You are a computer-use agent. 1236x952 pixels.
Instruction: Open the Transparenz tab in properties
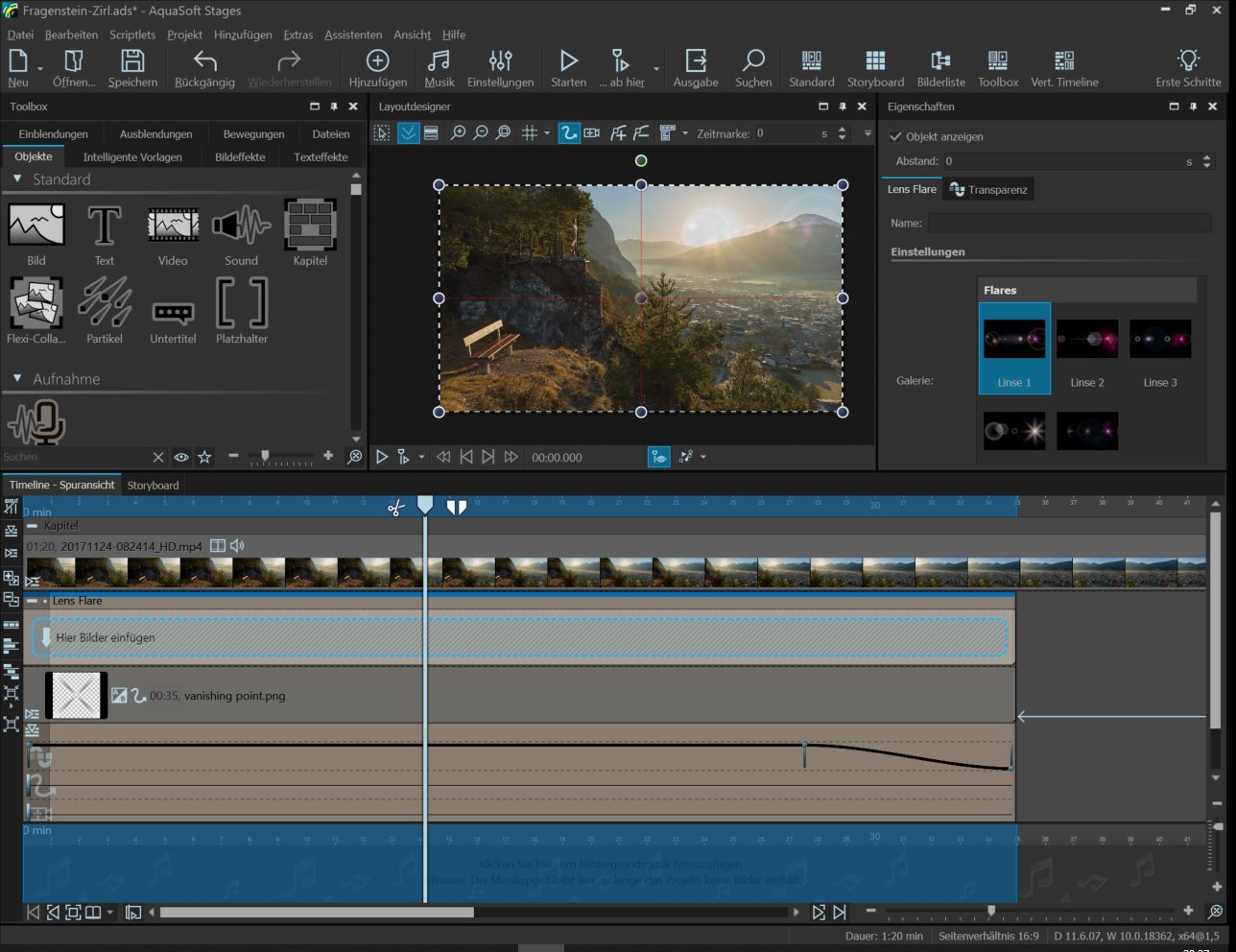pos(988,190)
